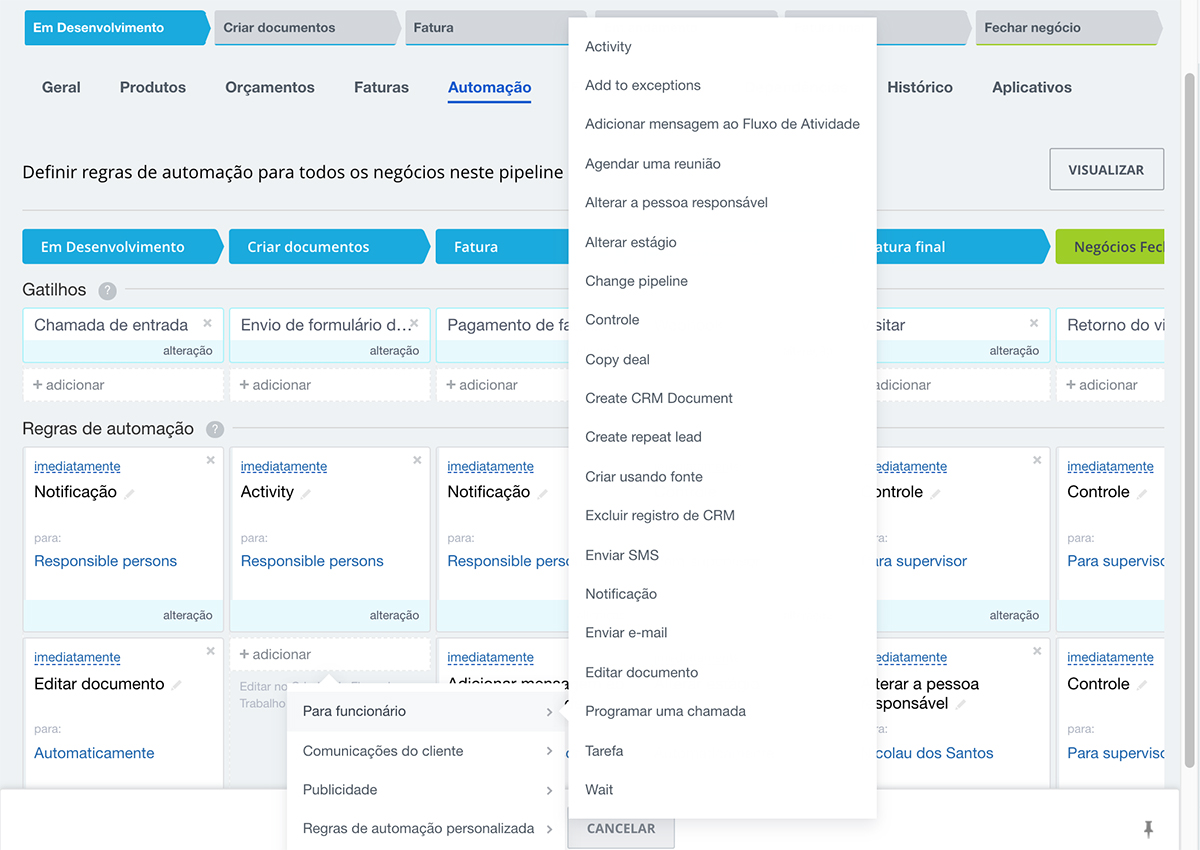Open the imediatamente delay link on Activity rule
Screen dimensions: 1200x850
point(284,467)
